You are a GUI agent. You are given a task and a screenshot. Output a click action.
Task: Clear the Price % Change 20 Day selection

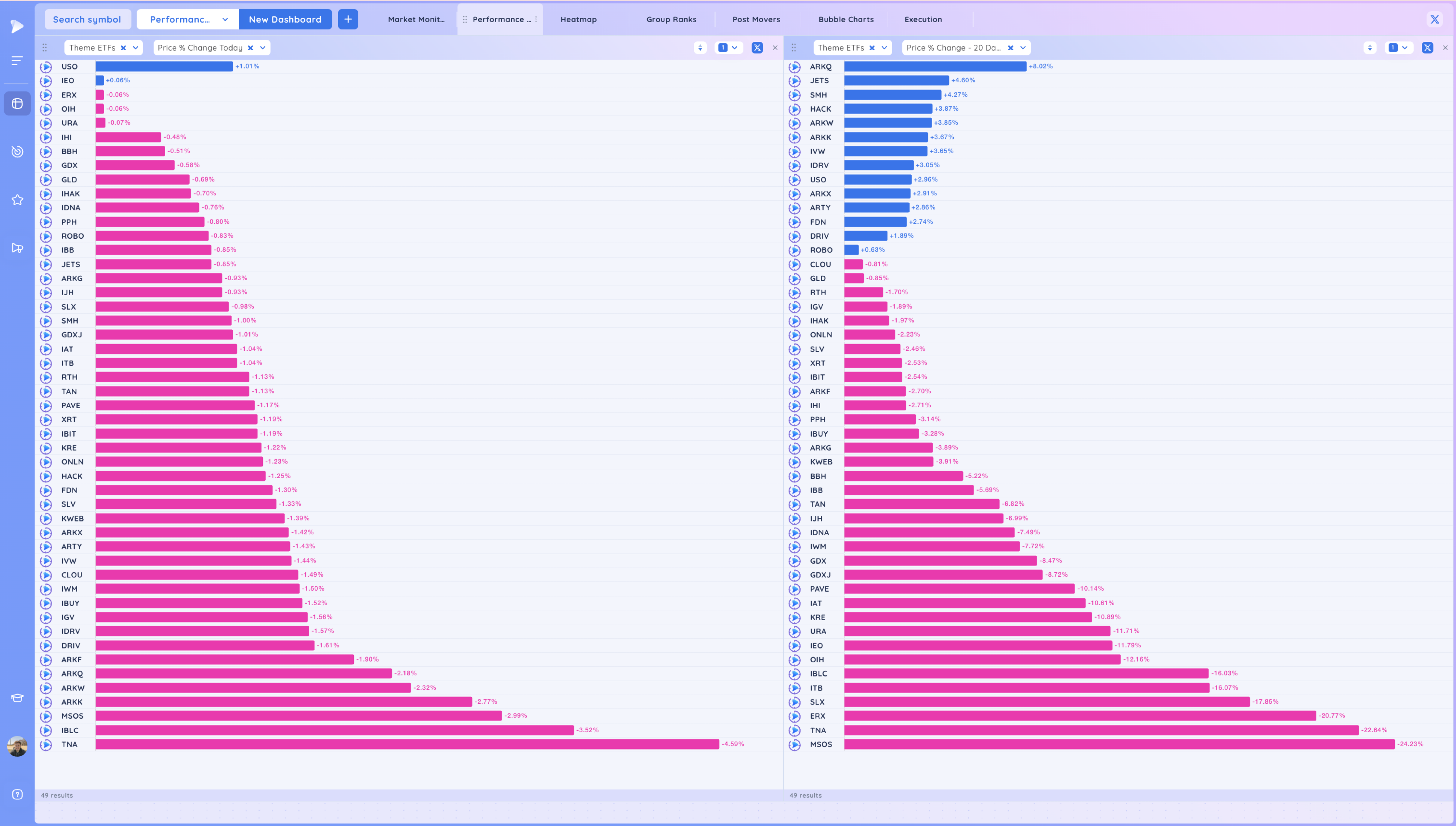(1010, 48)
